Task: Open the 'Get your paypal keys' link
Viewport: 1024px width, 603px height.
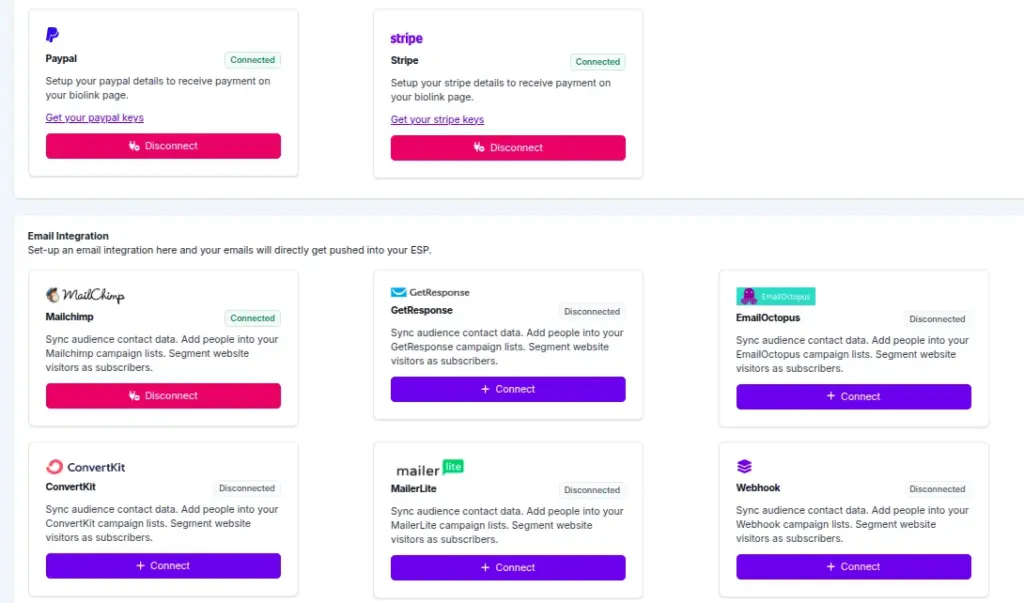Action: pyautogui.click(x=94, y=117)
